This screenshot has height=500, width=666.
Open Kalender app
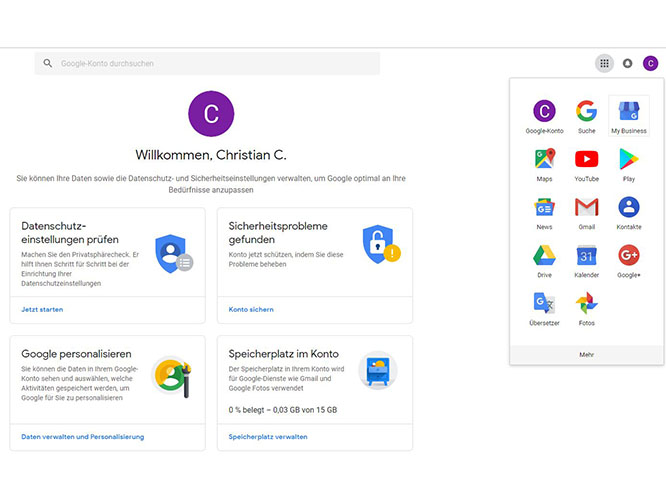pos(587,260)
